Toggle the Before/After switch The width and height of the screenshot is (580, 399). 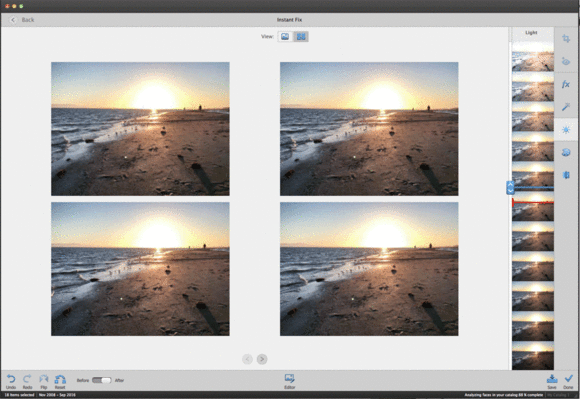pos(102,380)
